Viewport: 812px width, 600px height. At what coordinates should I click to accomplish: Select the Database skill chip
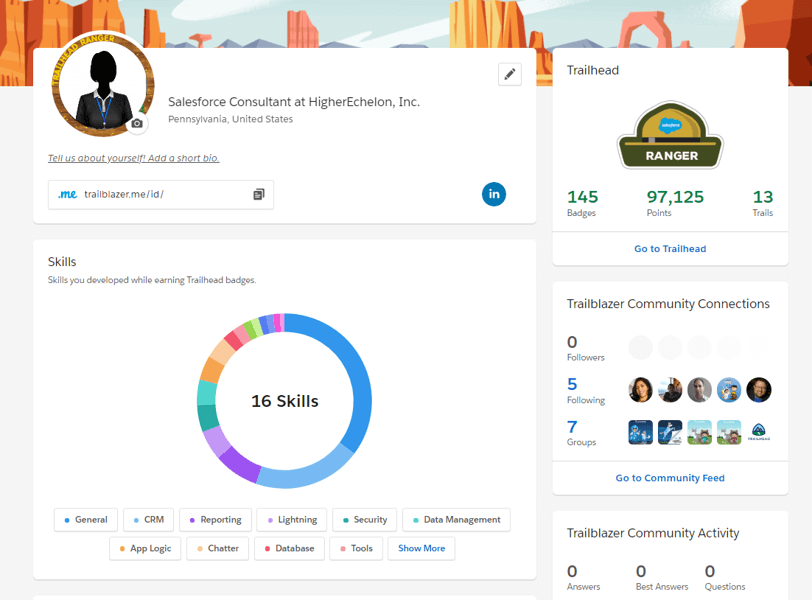click(289, 548)
